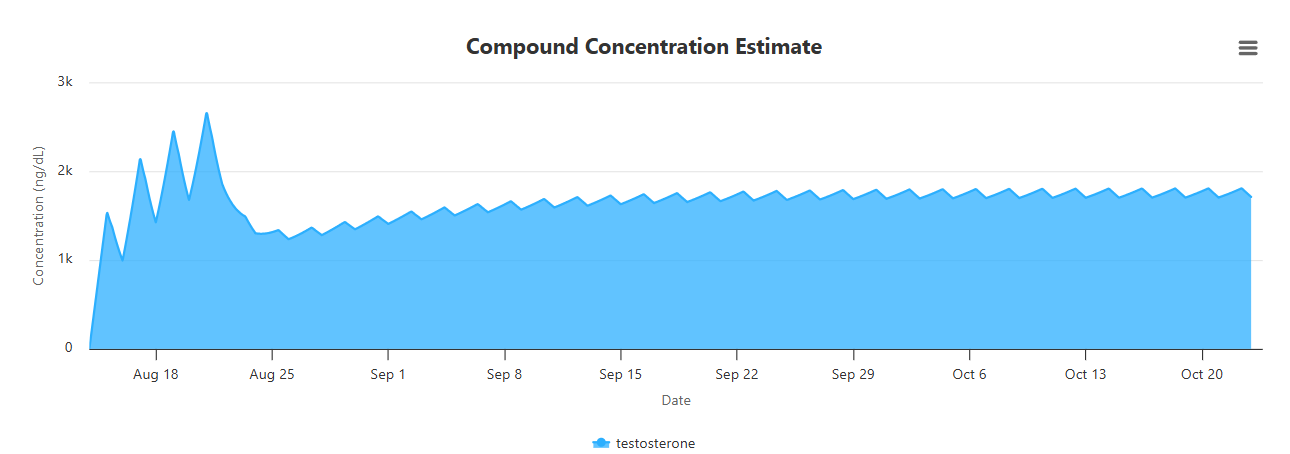Click the Date axis title

(676, 400)
